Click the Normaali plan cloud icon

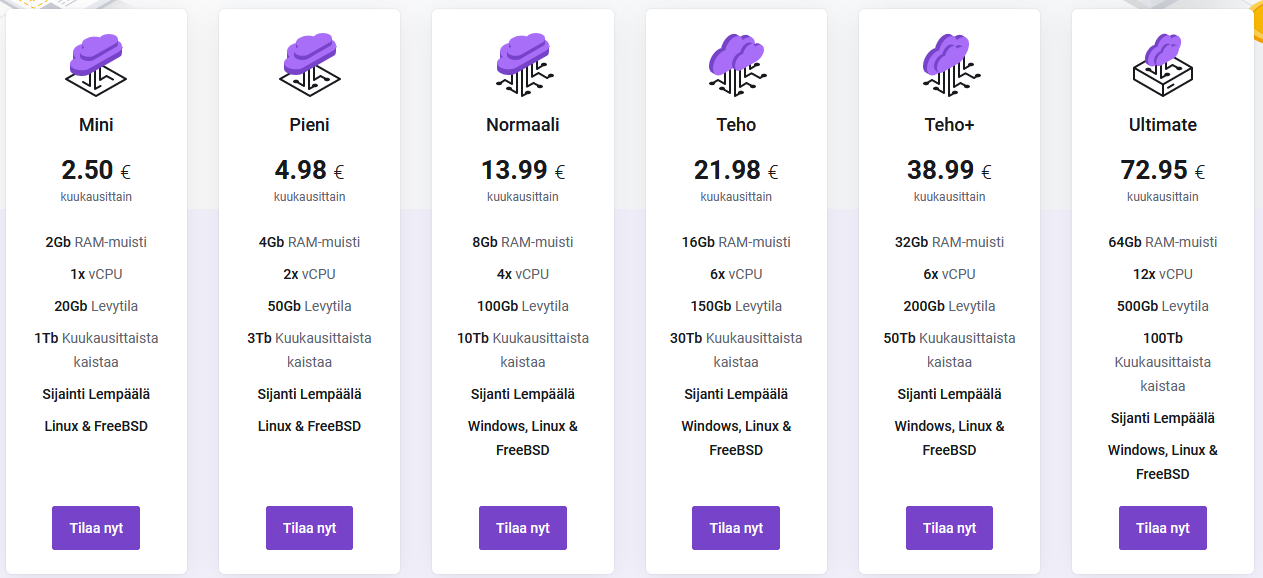click(x=523, y=65)
